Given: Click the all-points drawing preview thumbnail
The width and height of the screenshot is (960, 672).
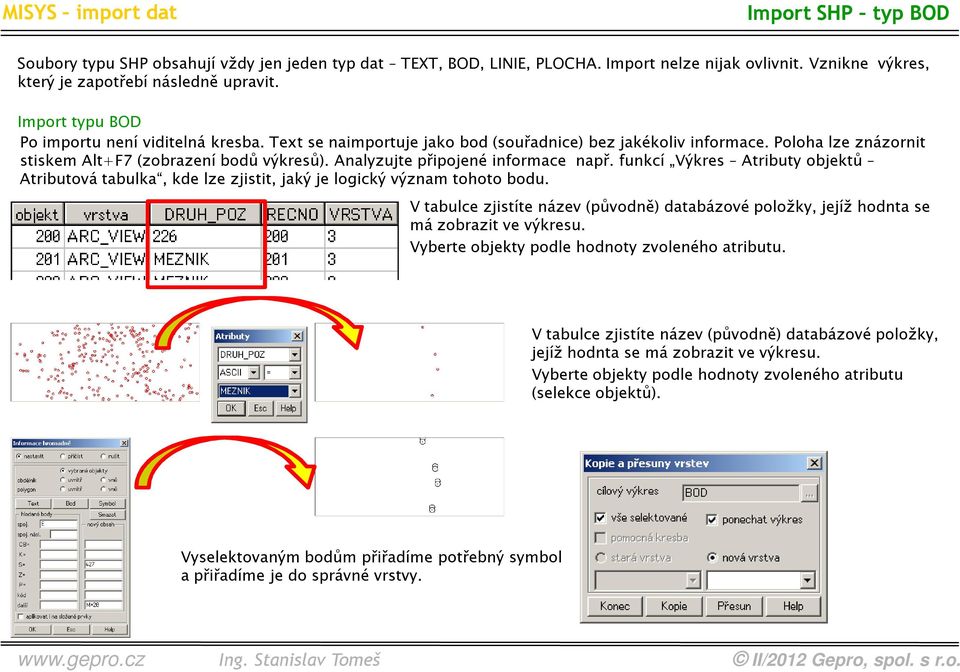Looking at the screenshot, I should tap(105, 362).
